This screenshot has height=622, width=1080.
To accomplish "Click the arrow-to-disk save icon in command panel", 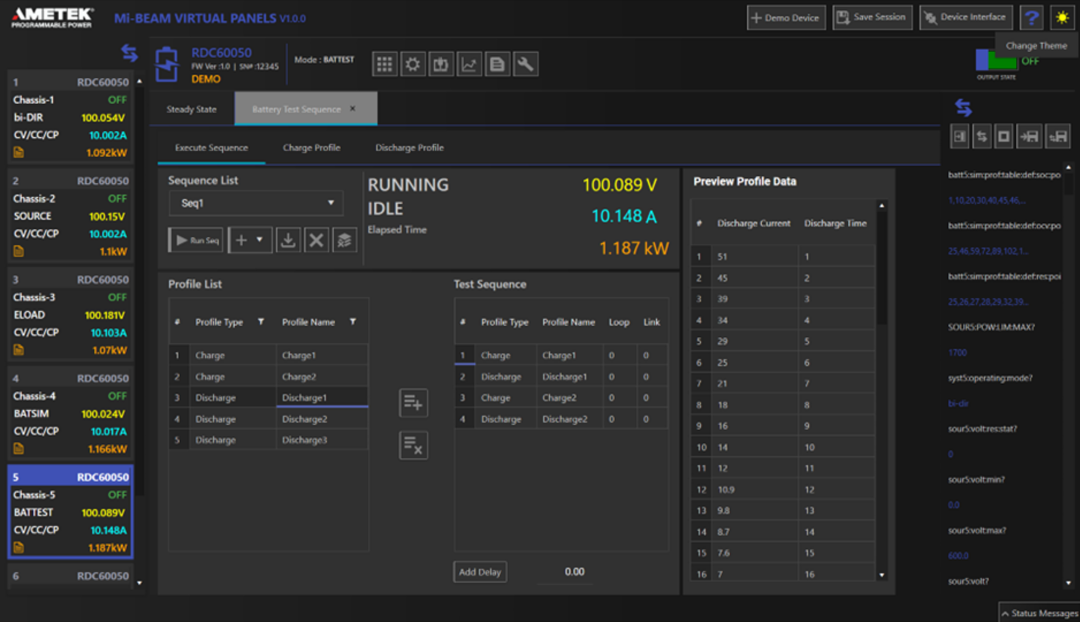I will [x=1029, y=136].
